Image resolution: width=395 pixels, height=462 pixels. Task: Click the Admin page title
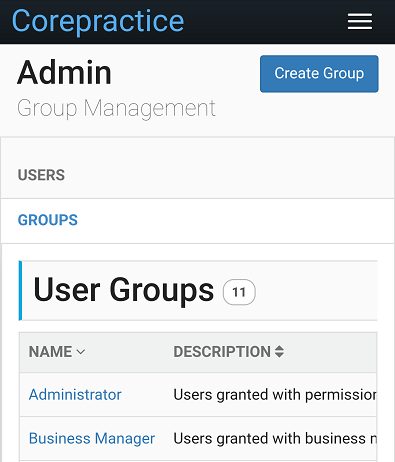64,73
